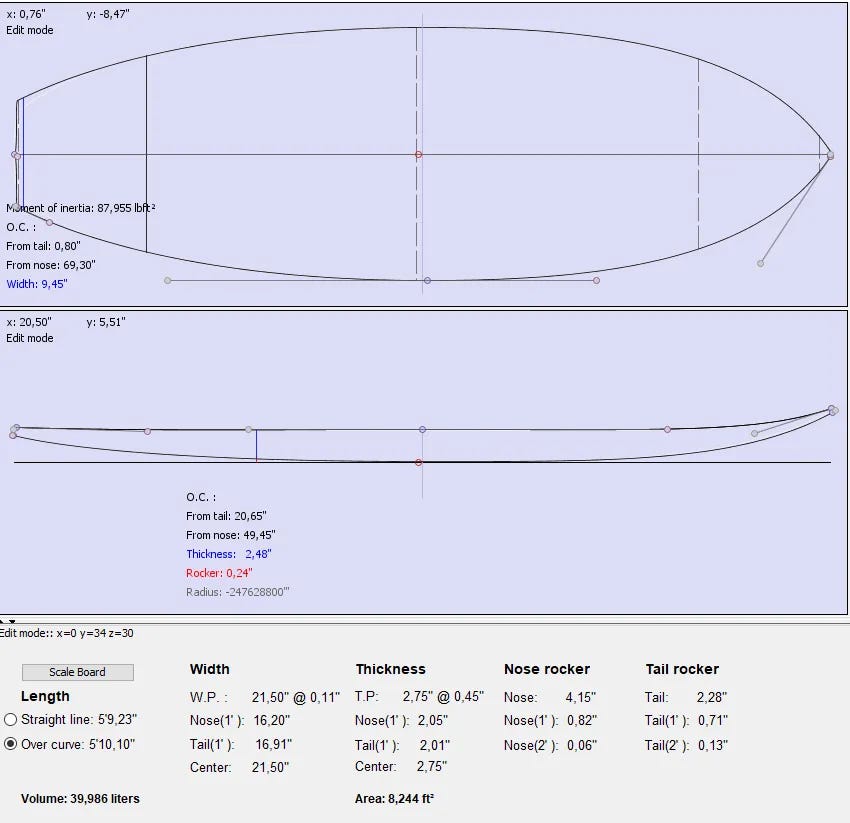Click the red 'Rocker: 0,24"' readout
This screenshot has width=850, height=823.
click(x=219, y=573)
